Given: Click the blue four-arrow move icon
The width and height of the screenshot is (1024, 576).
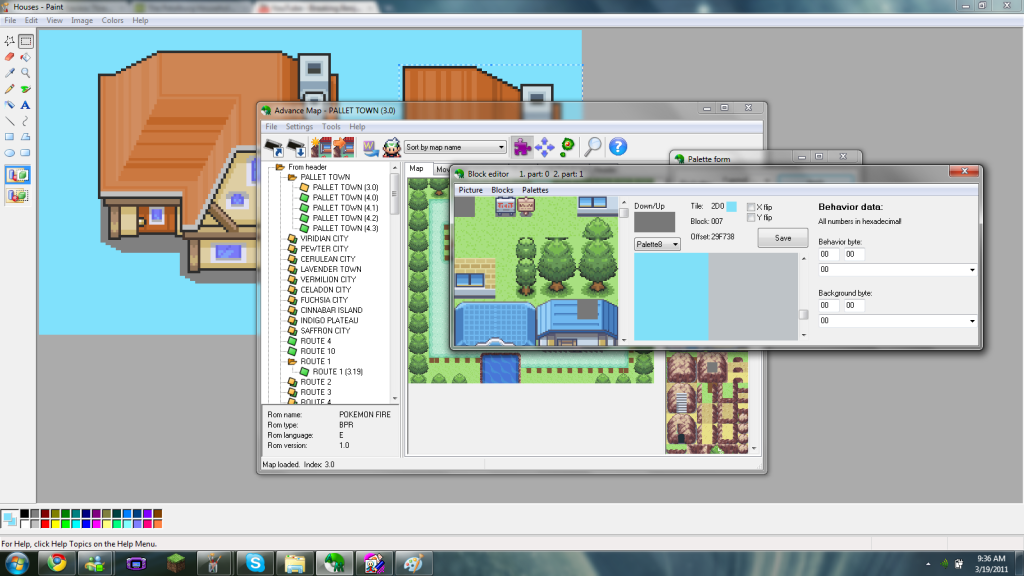Looking at the screenshot, I should click(x=545, y=147).
